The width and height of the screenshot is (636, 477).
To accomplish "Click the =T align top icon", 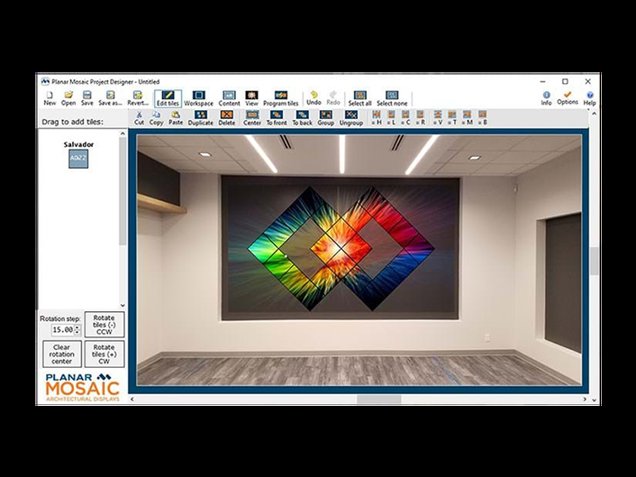I will point(452,118).
